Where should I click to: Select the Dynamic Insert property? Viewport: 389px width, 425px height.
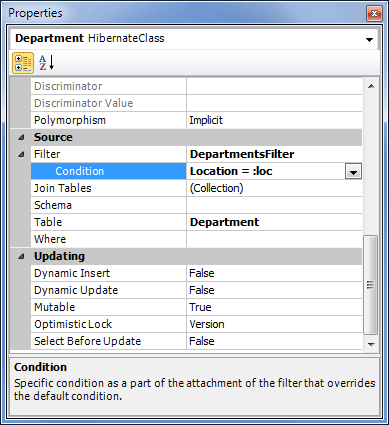pyautogui.click(x=72, y=273)
